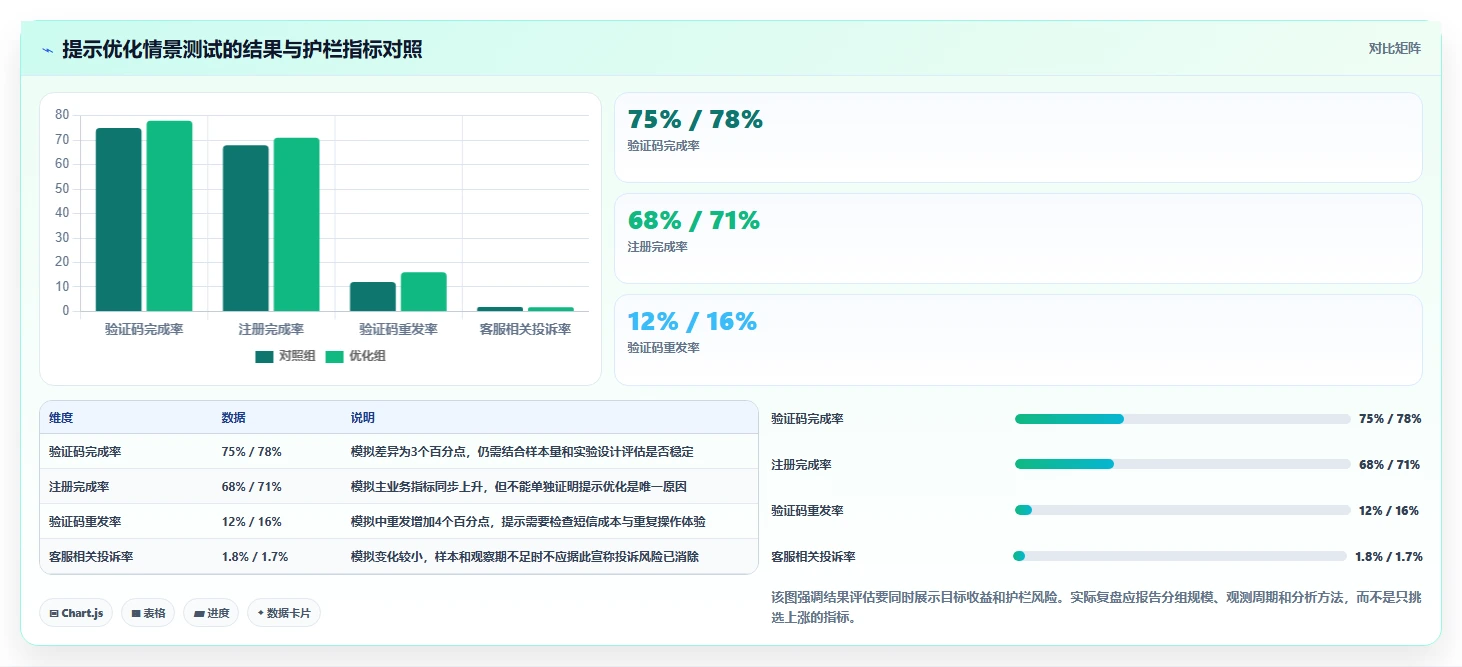The height and width of the screenshot is (667, 1462).
Task: Click the 验证码完成率 progress bar
Action: coord(1182,419)
